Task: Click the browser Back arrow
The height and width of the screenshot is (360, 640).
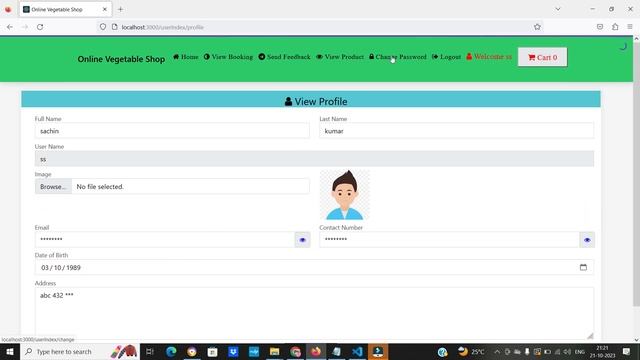Action: [10, 27]
